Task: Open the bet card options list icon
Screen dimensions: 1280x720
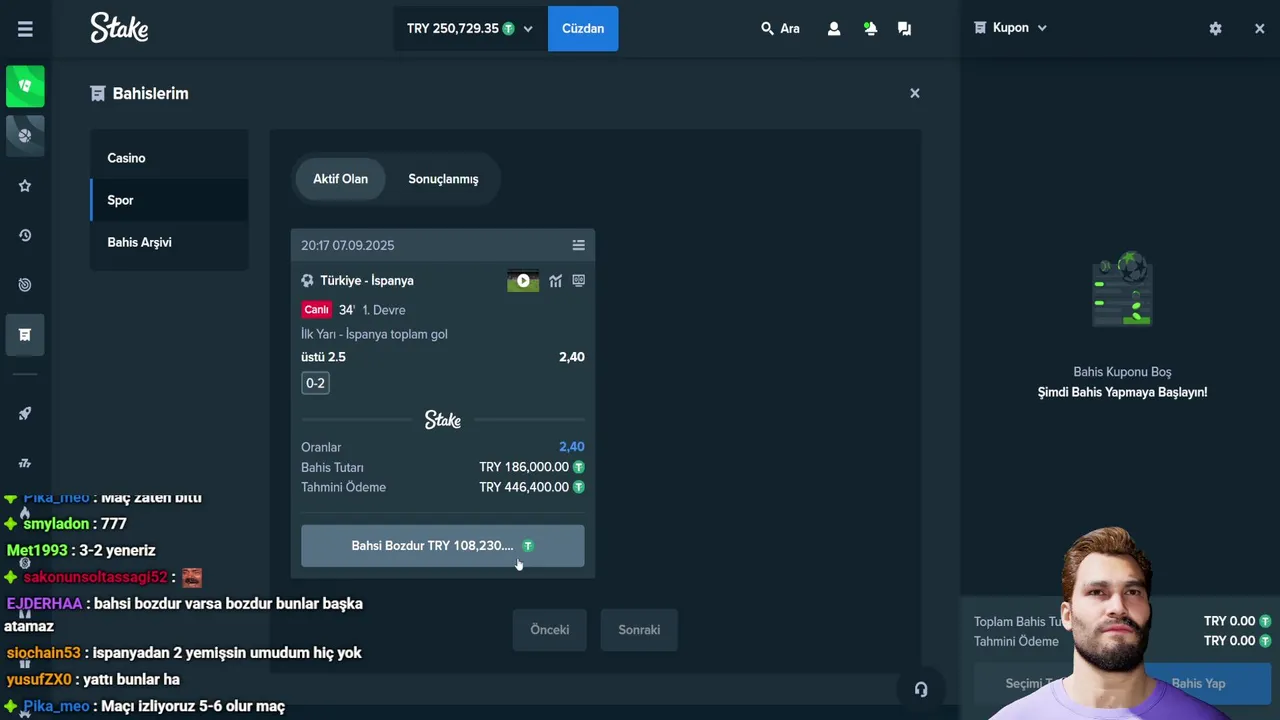Action: [578, 245]
